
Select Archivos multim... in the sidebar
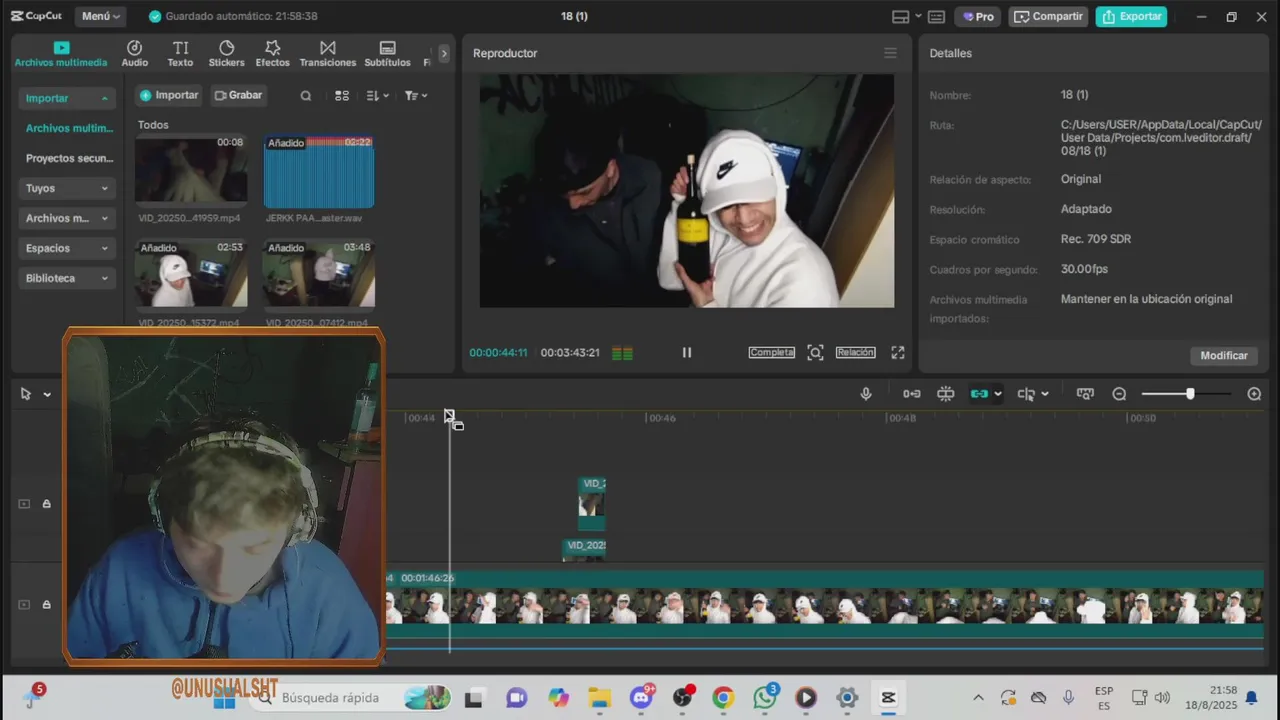[x=69, y=128]
